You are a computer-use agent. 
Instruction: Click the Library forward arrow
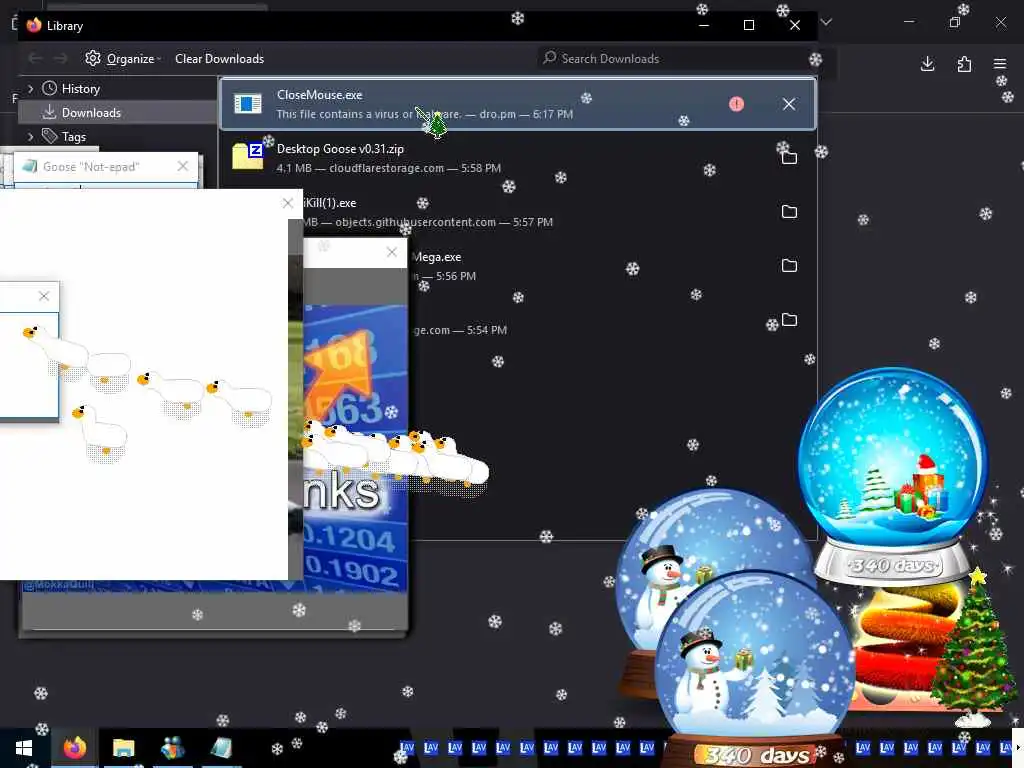pos(60,59)
